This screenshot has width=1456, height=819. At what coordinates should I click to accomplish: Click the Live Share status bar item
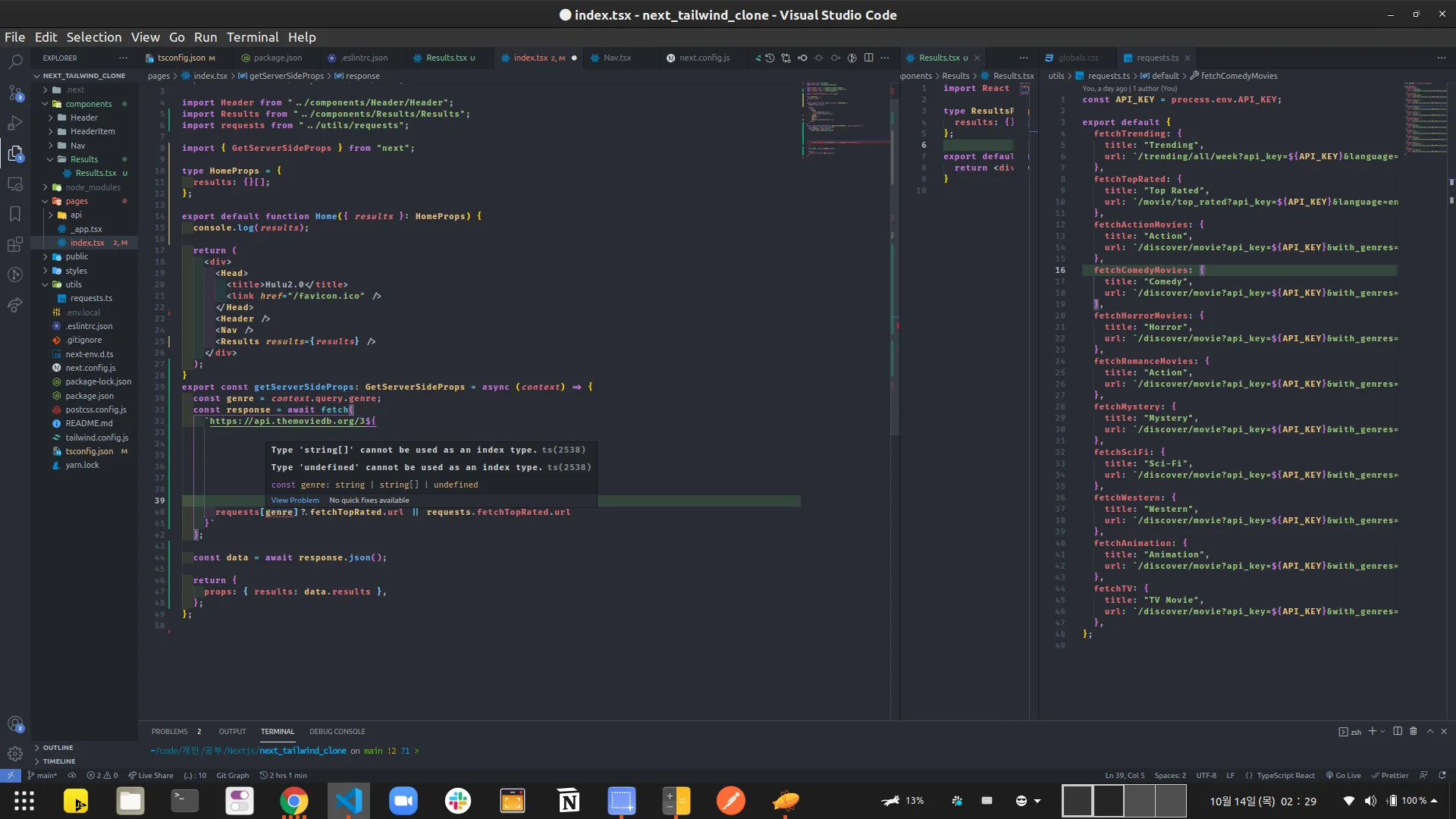[x=151, y=775]
